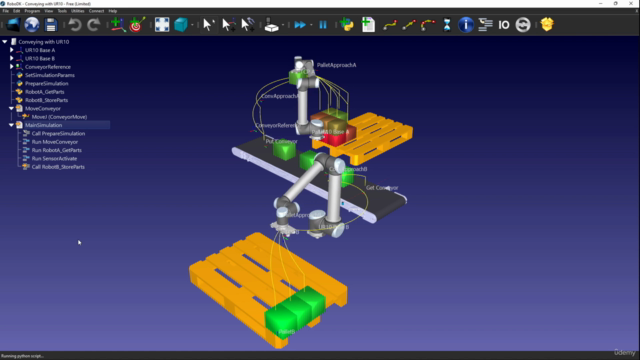Collapse the MainSimulation program

11,125
